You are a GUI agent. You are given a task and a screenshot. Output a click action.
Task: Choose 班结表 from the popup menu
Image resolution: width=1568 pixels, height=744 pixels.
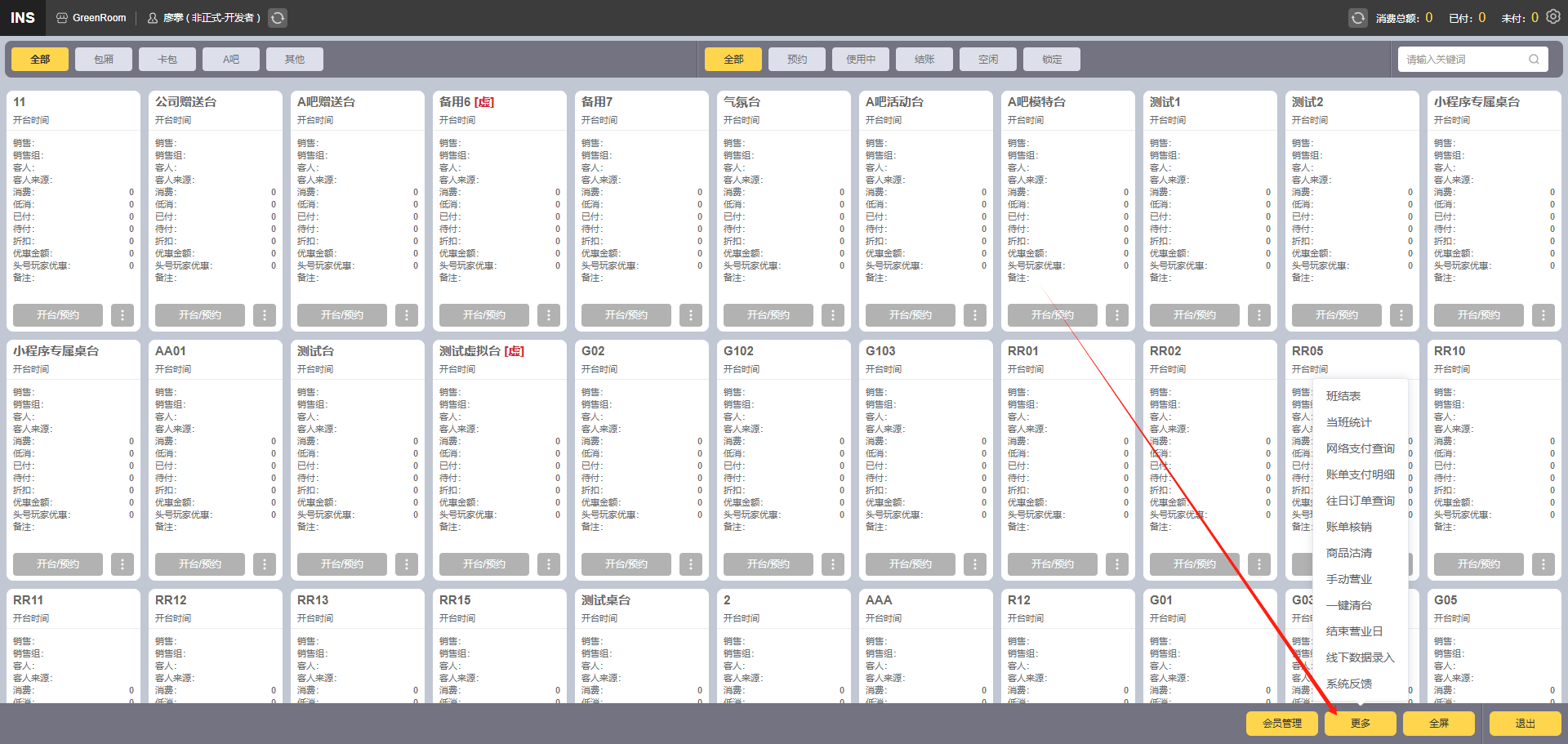(x=1360, y=396)
